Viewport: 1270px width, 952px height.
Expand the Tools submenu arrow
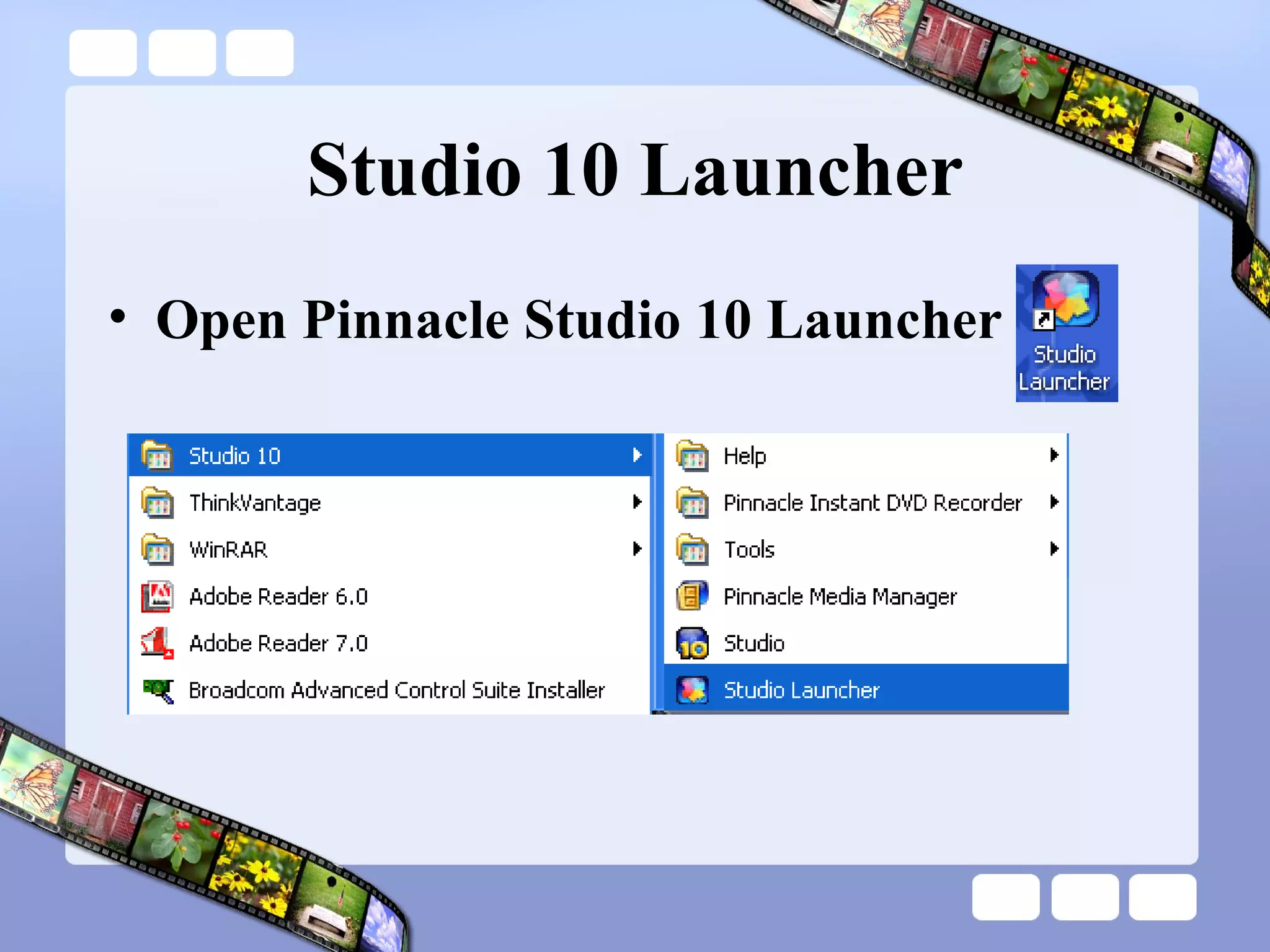1054,549
